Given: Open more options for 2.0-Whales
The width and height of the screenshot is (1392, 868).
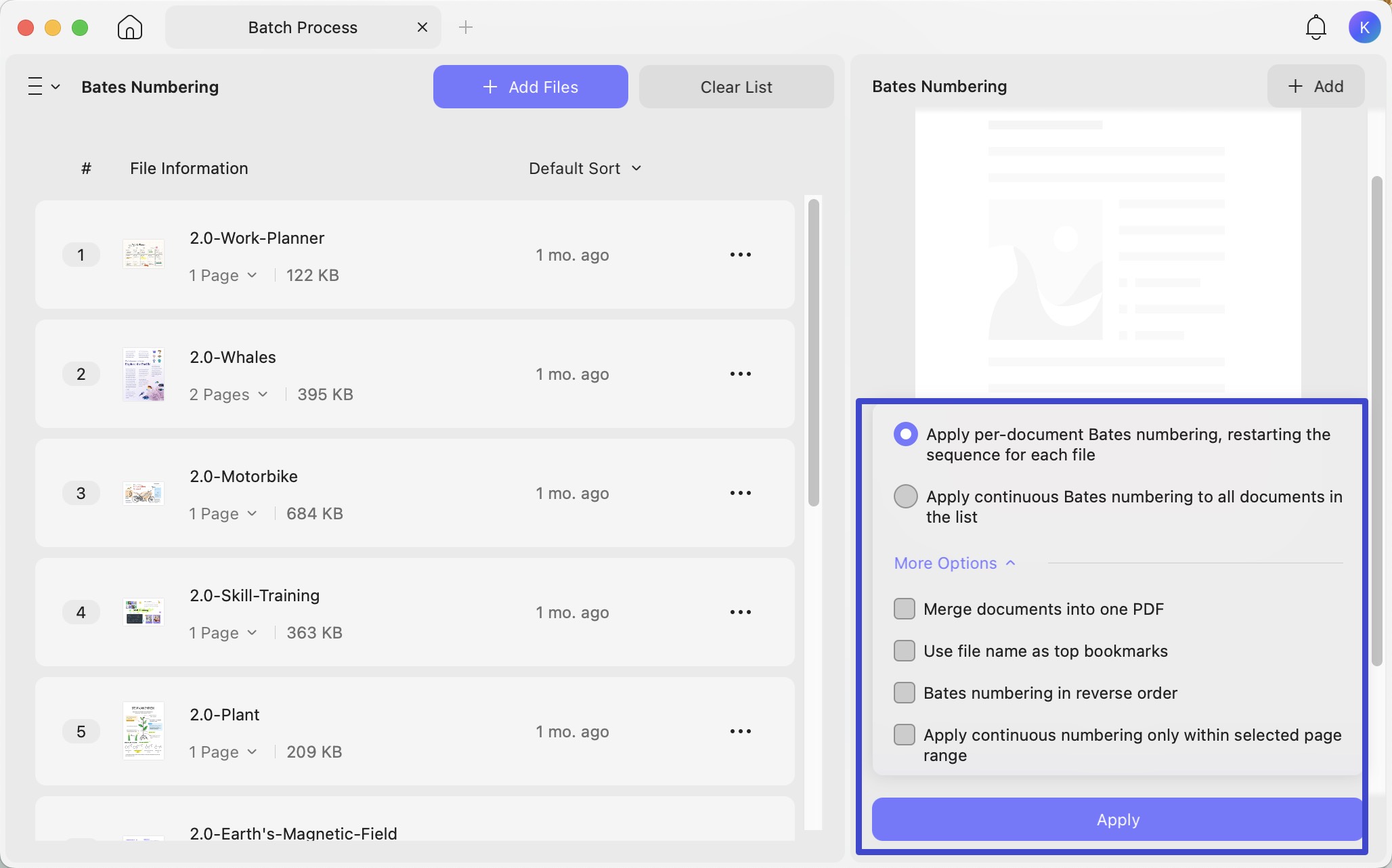Looking at the screenshot, I should pyautogui.click(x=740, y=374).
